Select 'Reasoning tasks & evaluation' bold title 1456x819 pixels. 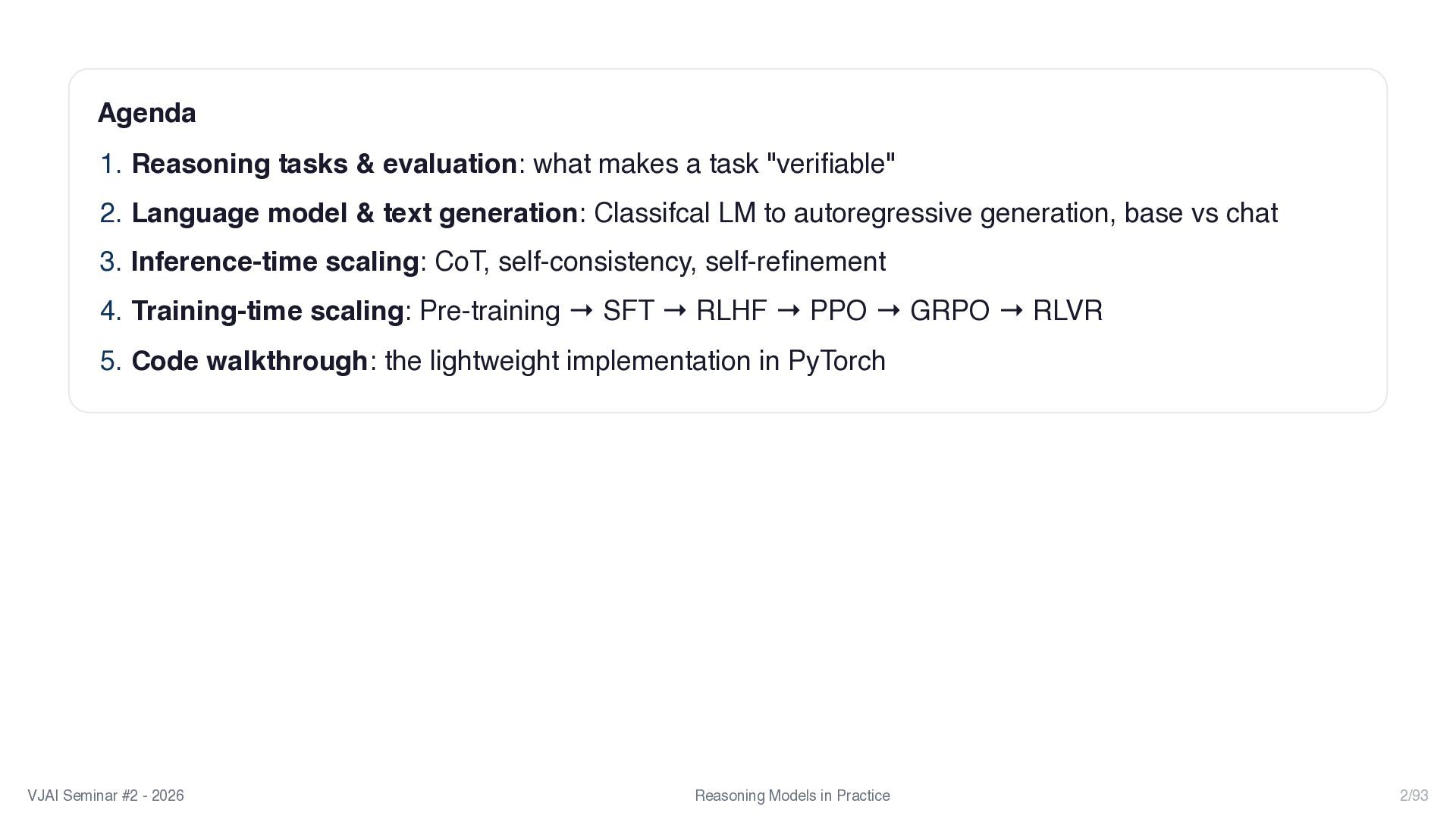pos(324,164)
